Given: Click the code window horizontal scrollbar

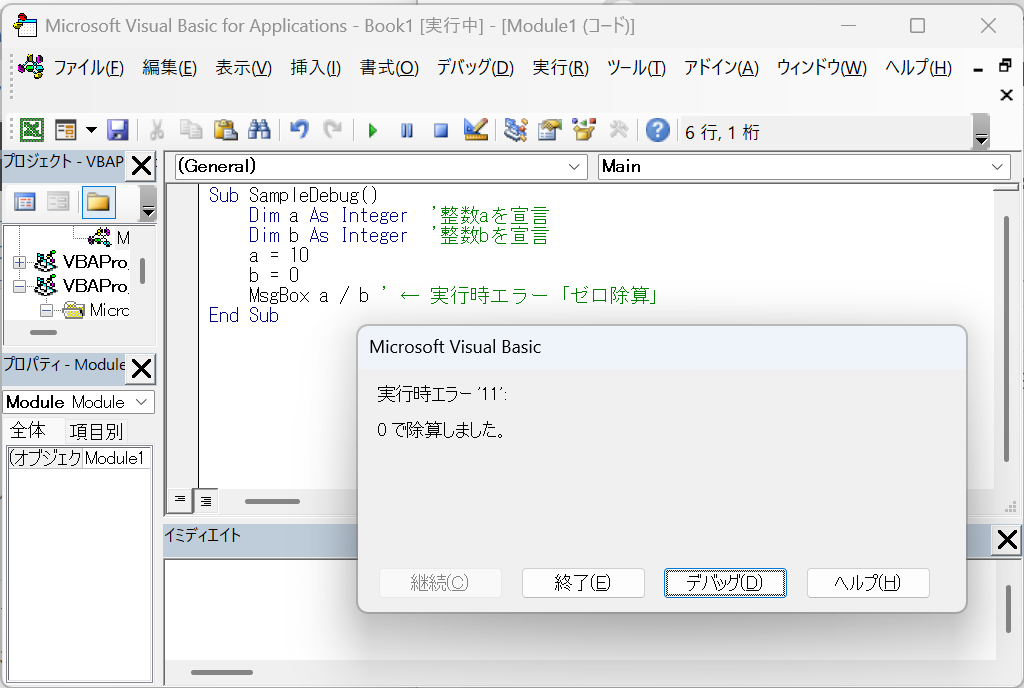Looking at the screenshot, I should pos(272,501).
